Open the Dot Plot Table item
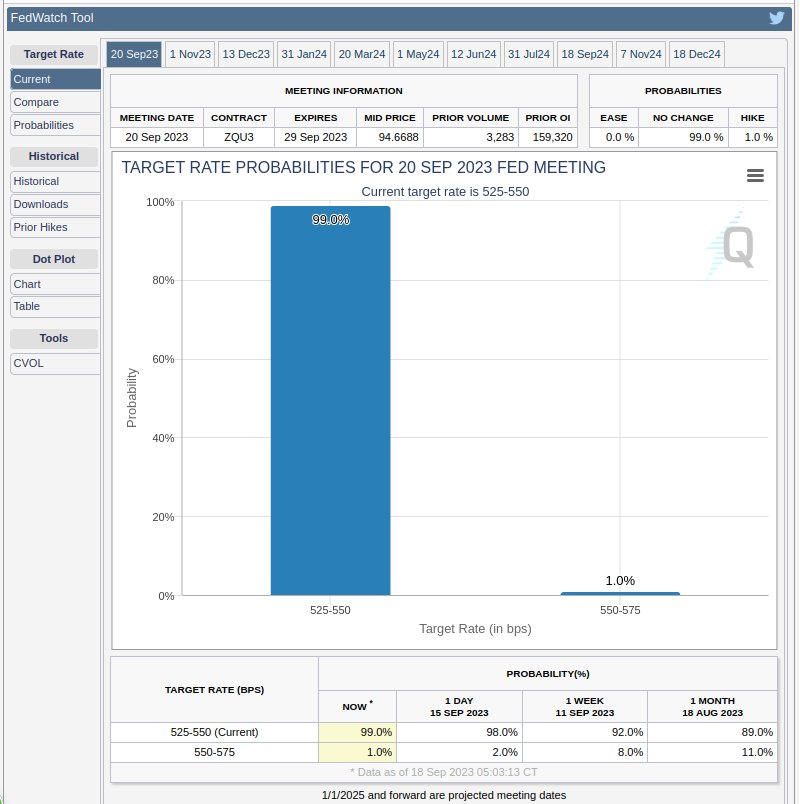 click(x=55, y=307)
